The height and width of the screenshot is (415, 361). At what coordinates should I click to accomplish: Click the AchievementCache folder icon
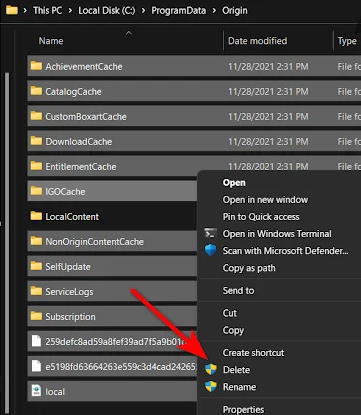[36, 66]
